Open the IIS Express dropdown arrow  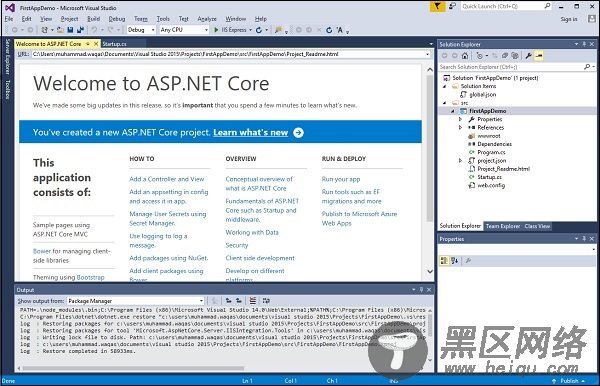251,30
